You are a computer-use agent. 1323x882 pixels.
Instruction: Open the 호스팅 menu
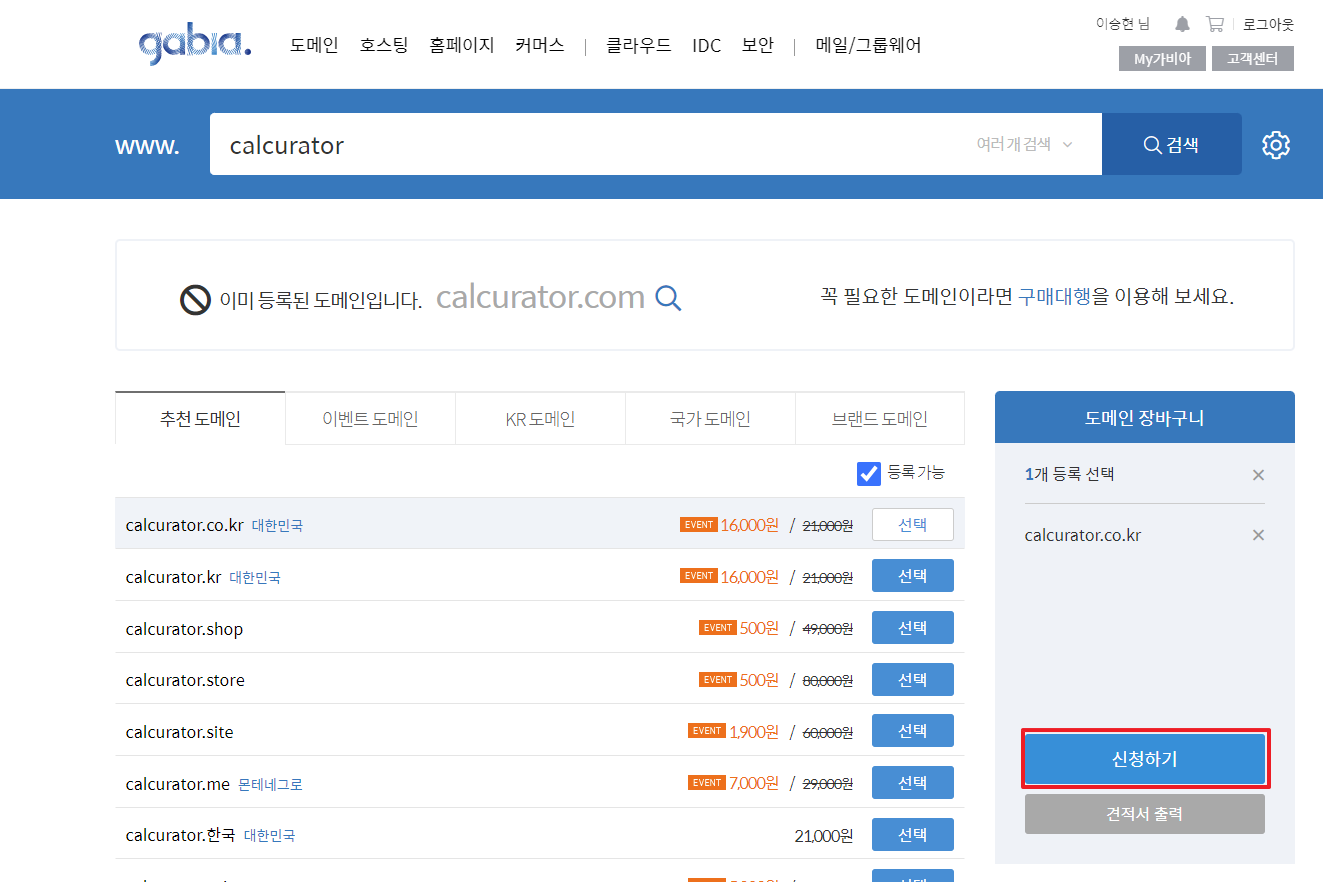(384, 45)
